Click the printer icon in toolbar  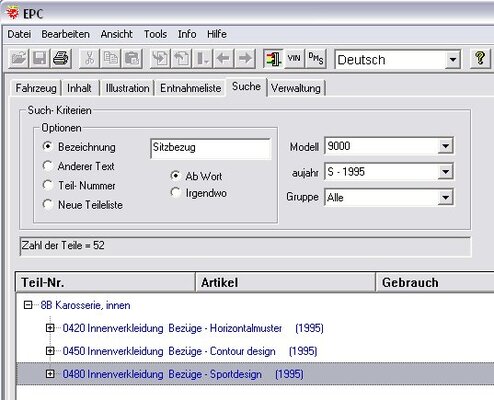[61, 59]
